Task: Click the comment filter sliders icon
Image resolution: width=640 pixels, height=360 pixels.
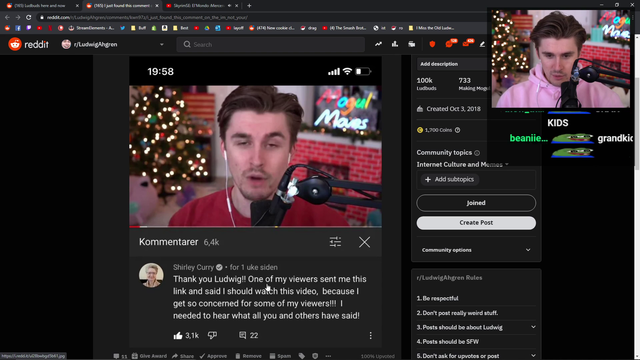Action: tap(335, 242)
